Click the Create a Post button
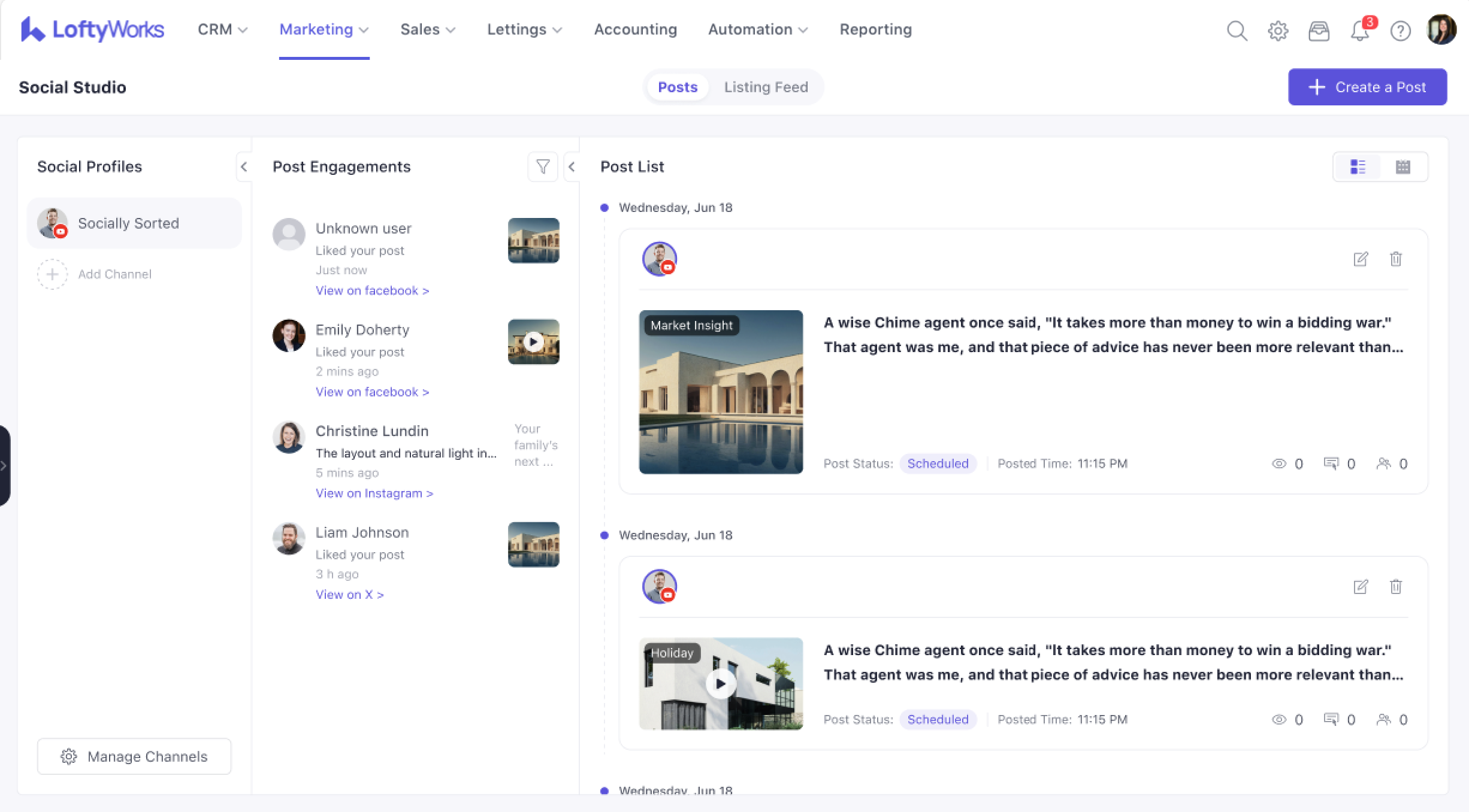Image resolution: width=1469 pixels, height=812 pixels. (x=1367, y=87)
